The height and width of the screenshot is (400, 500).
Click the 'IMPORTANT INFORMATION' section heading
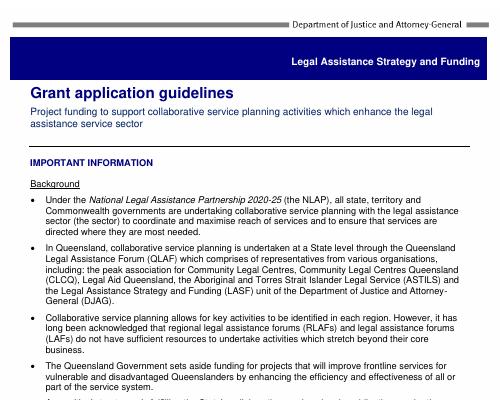(x=91, y=163)
